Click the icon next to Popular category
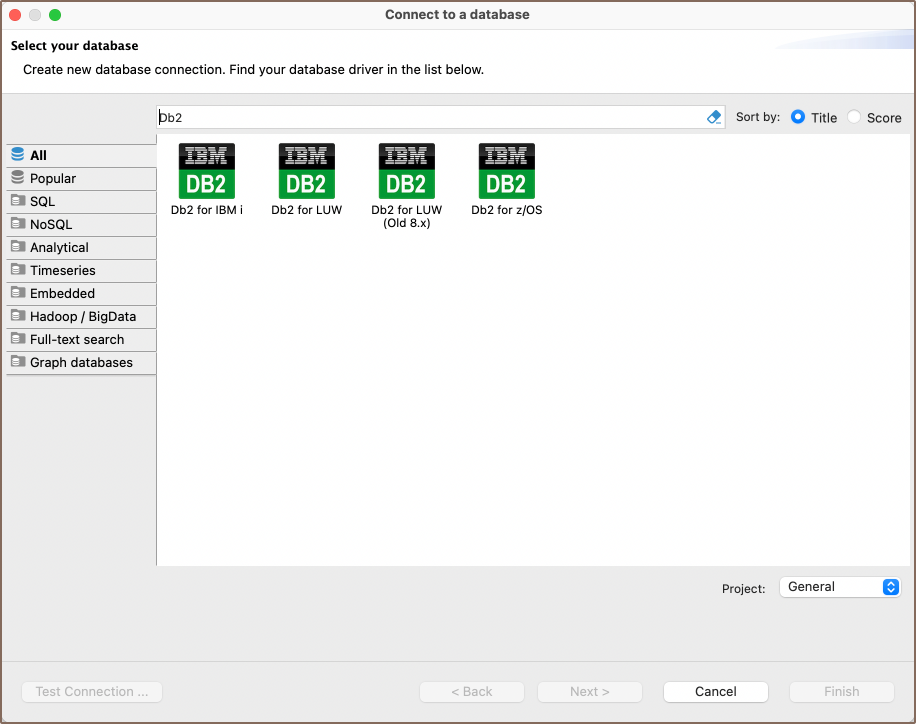The image size is (916, 724). tap(17, 178)
